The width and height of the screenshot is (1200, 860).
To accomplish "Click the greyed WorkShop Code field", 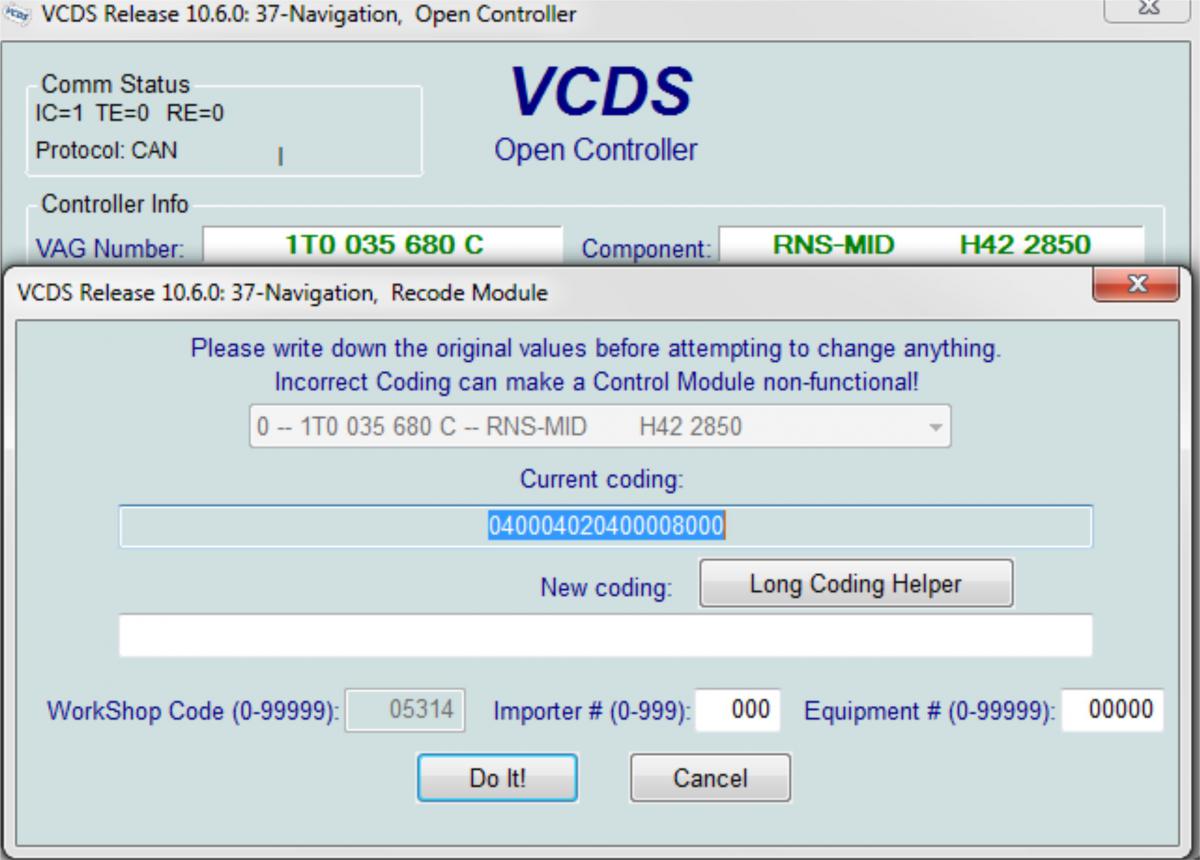I will tap(405, 710).
